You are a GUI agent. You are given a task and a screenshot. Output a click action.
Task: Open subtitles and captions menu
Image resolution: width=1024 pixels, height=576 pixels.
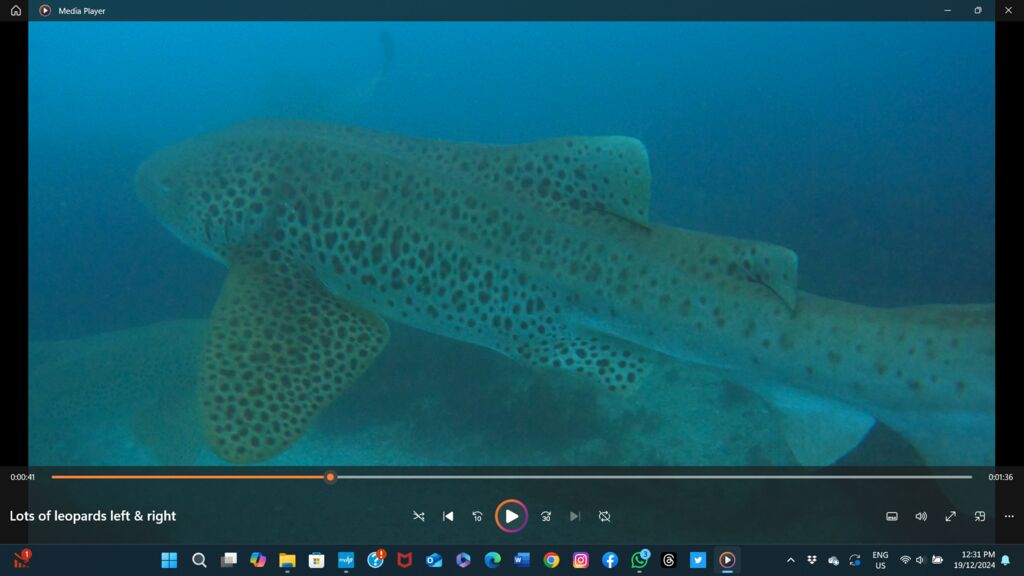point(892,516)
